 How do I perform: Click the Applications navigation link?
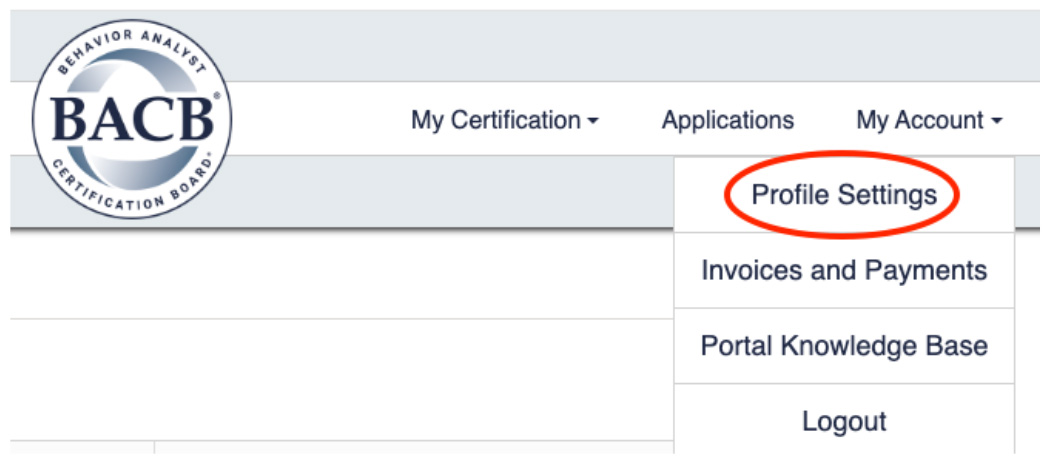[x=728, y=120]
